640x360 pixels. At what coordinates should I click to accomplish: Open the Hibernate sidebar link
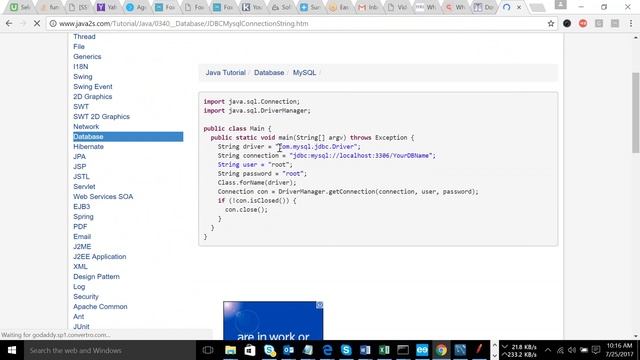88,147
